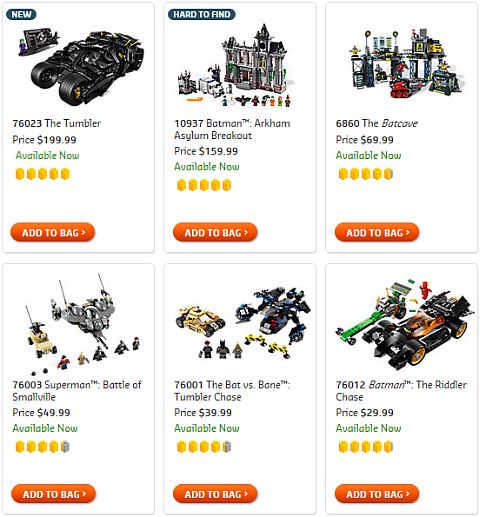The height and width of the screenshot is (517, 480).
Task: Add The Riddler Chase to bag
Action: pyautogui.click(x=377, y=494)
